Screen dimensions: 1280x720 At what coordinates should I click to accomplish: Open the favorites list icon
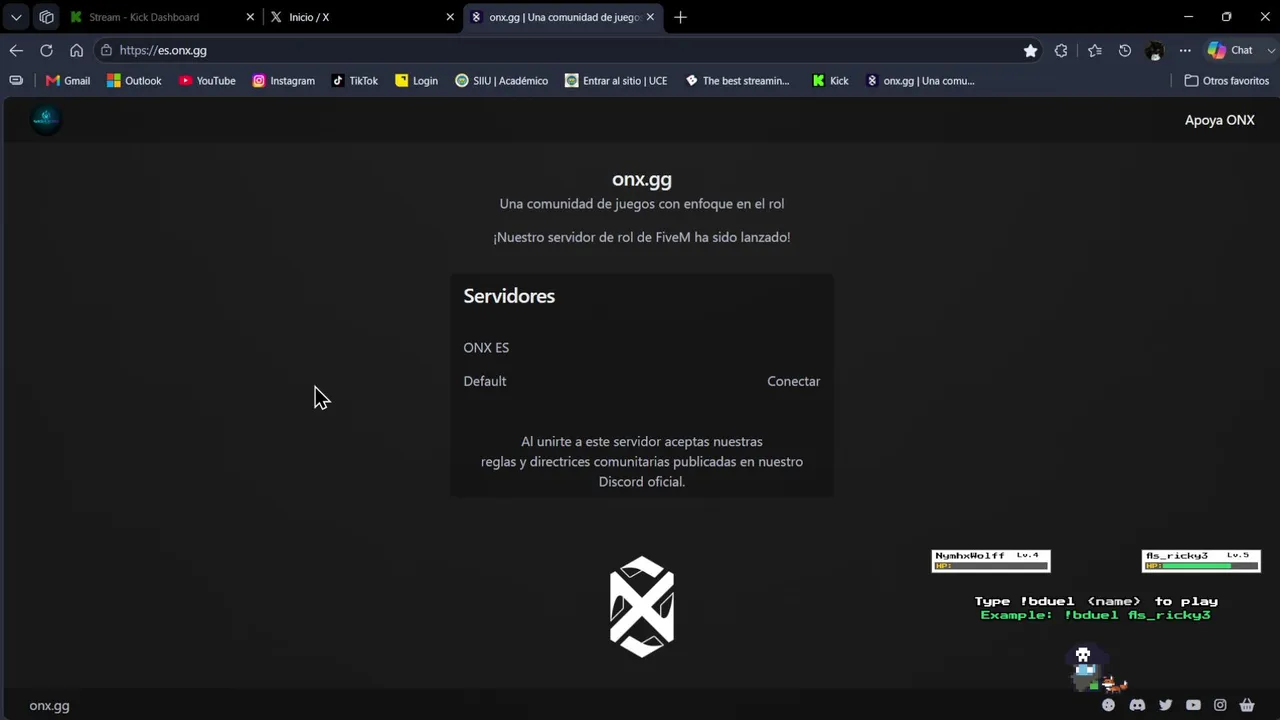1095,50
